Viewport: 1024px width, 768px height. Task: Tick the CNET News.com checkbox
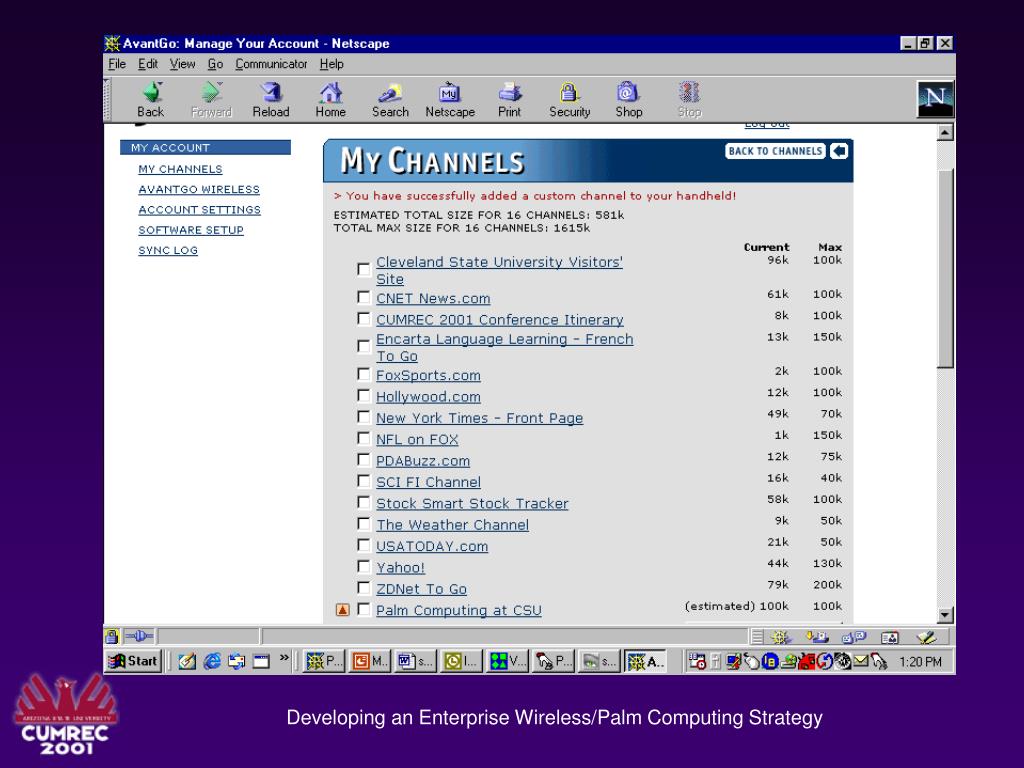pyautogui.click(x=364, y=297)
